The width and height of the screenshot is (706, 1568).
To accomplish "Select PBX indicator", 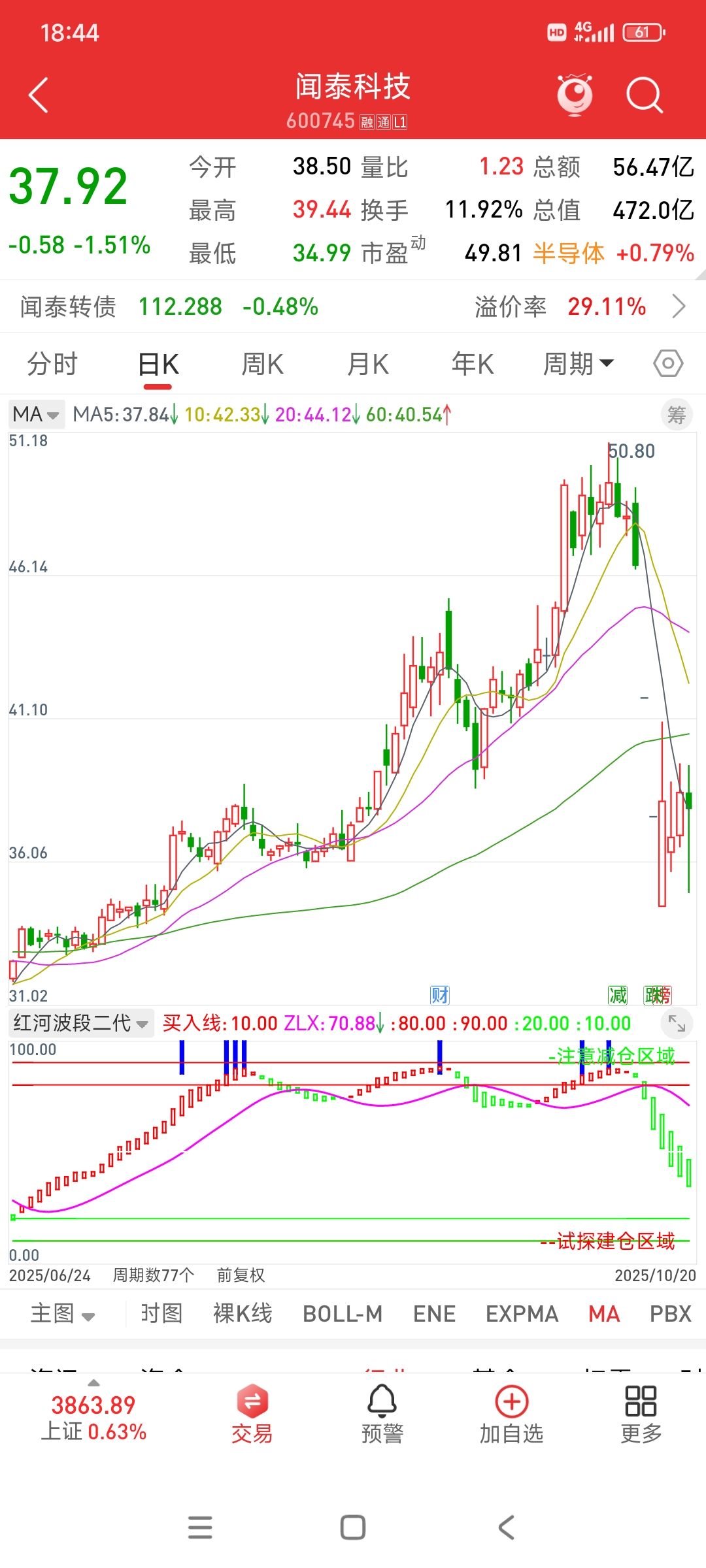I will 671,1313.
